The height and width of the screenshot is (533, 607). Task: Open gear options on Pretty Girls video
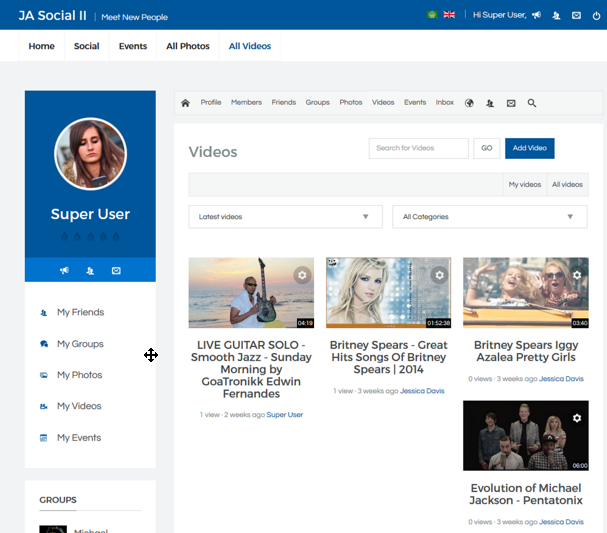(577, 275)
